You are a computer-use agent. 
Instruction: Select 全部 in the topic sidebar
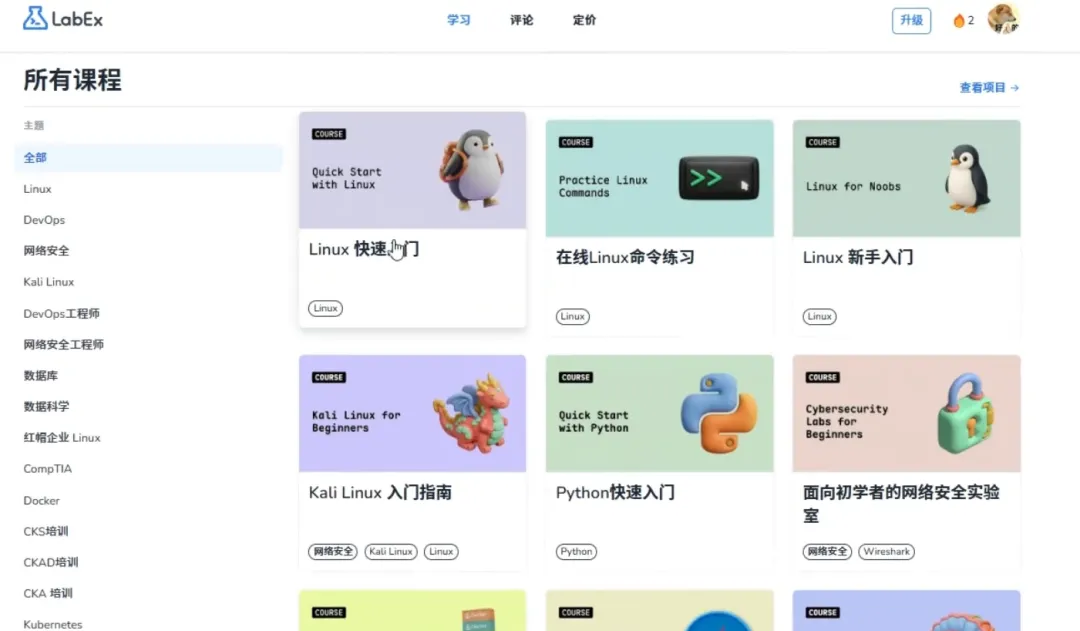(148, 158)
